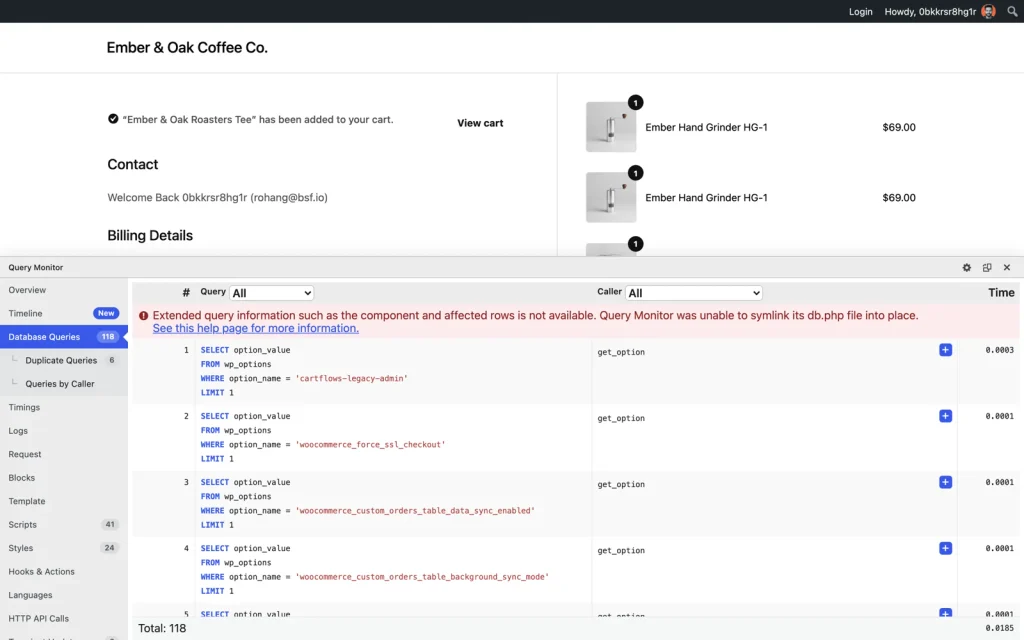Close the Query Monitor panel
Screen dimensions: 1024x640
(1007, 268)
